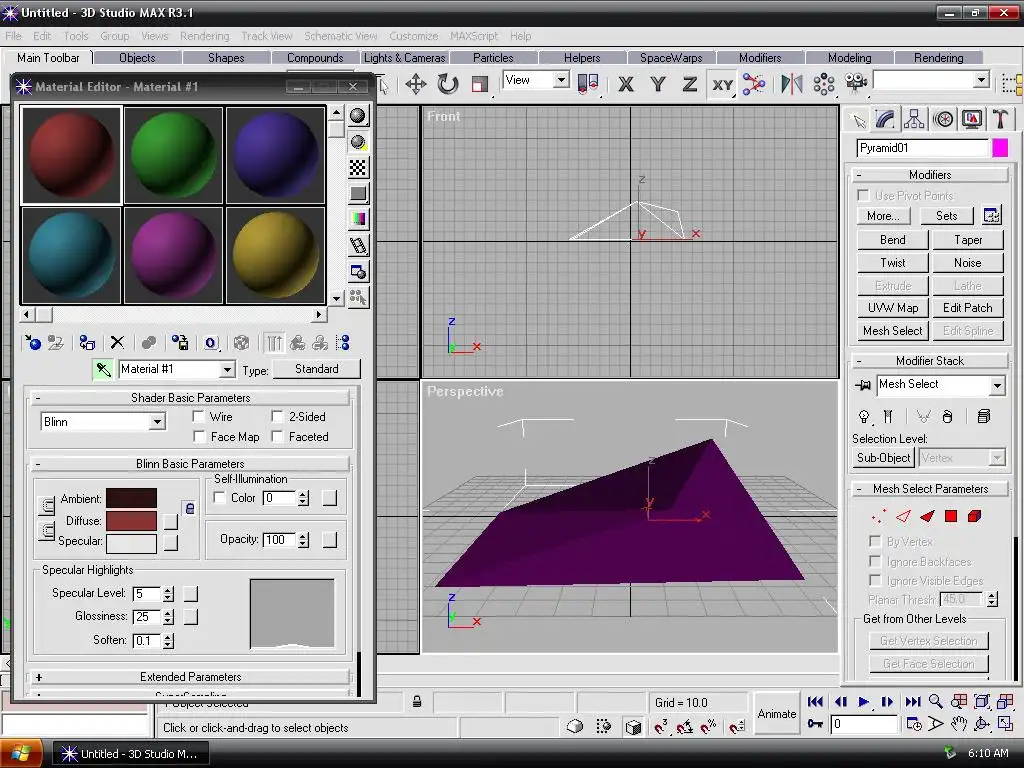Click the Array tool icon
This screenshot has height=768, width=1024.
824,84
